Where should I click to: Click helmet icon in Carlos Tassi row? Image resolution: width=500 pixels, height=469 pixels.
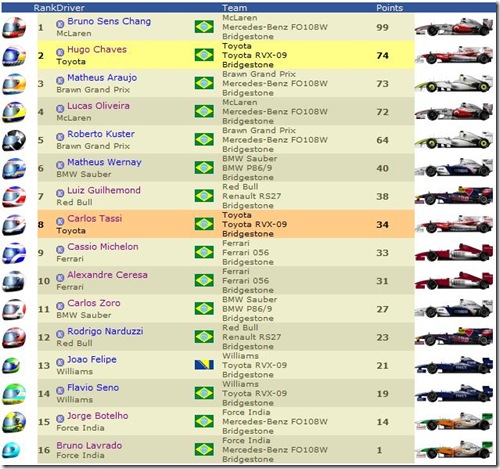[14, 225]
